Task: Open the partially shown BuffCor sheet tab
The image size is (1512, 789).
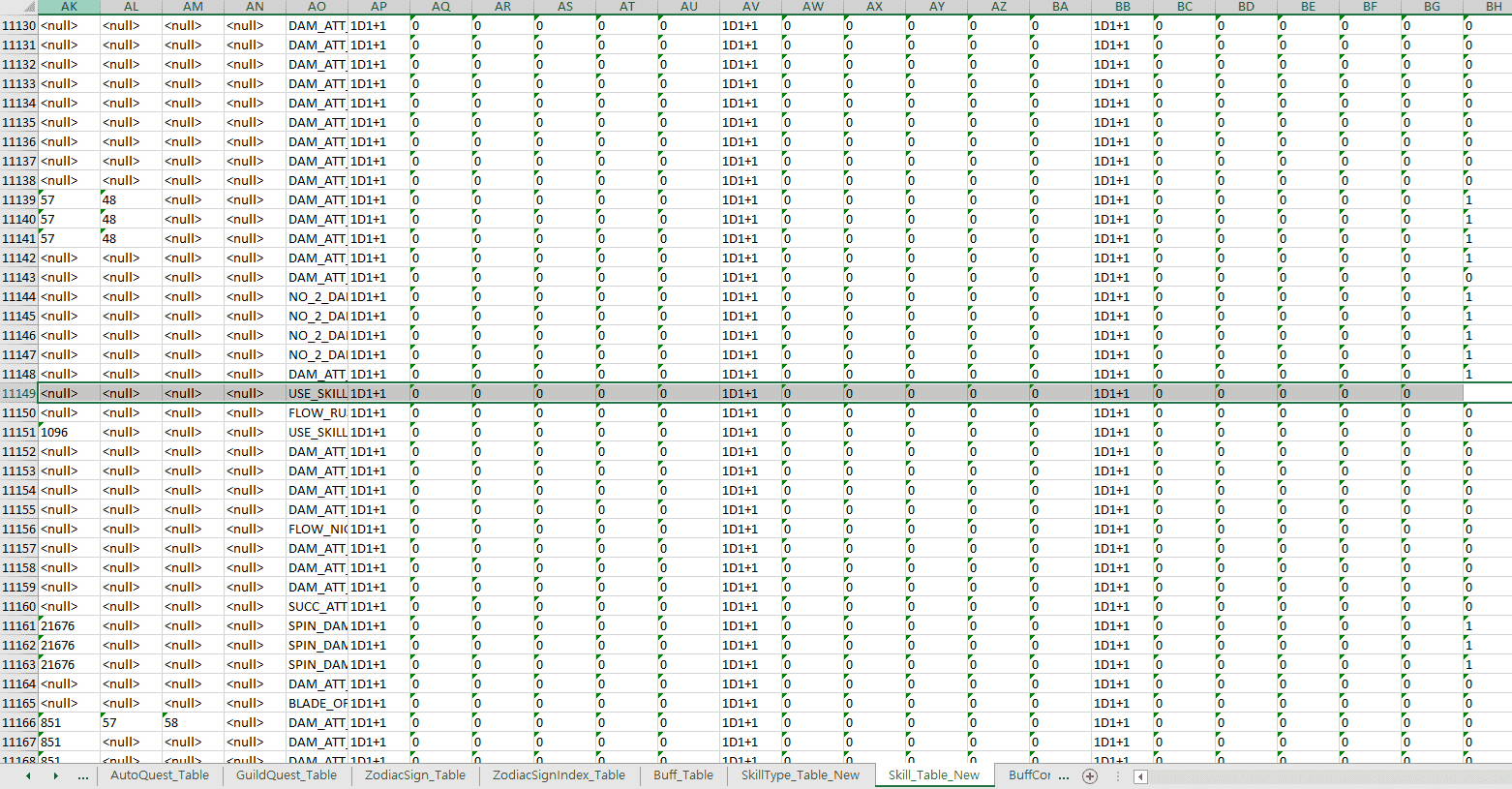Action: [x=1029, y=775]
